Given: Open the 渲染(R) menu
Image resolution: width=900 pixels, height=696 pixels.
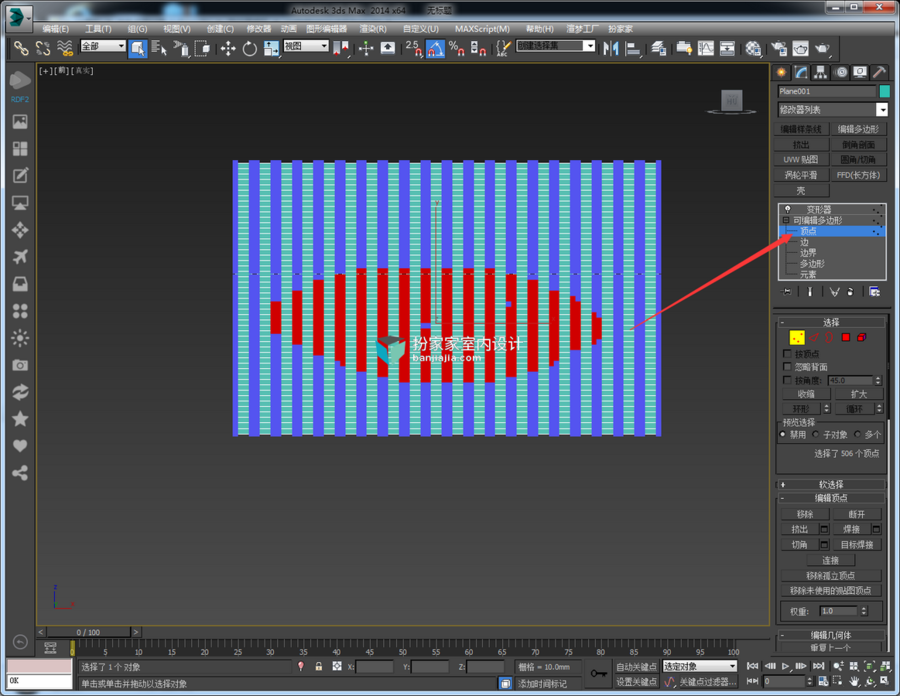Looking at the screenshot, I should pyautogui.click(x=373, y=29).
